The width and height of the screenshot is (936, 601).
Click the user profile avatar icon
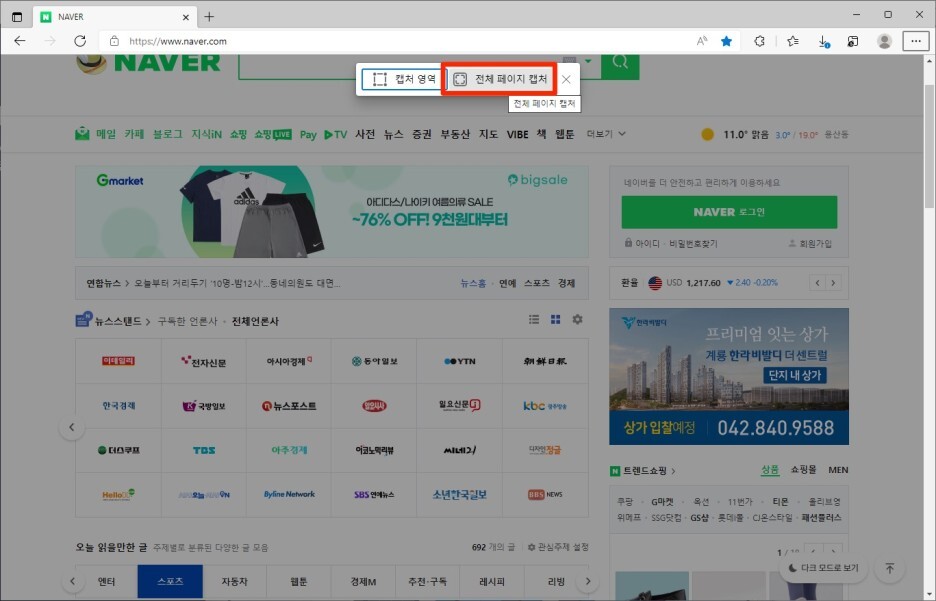pyautogui.click(x=885, y=41)
